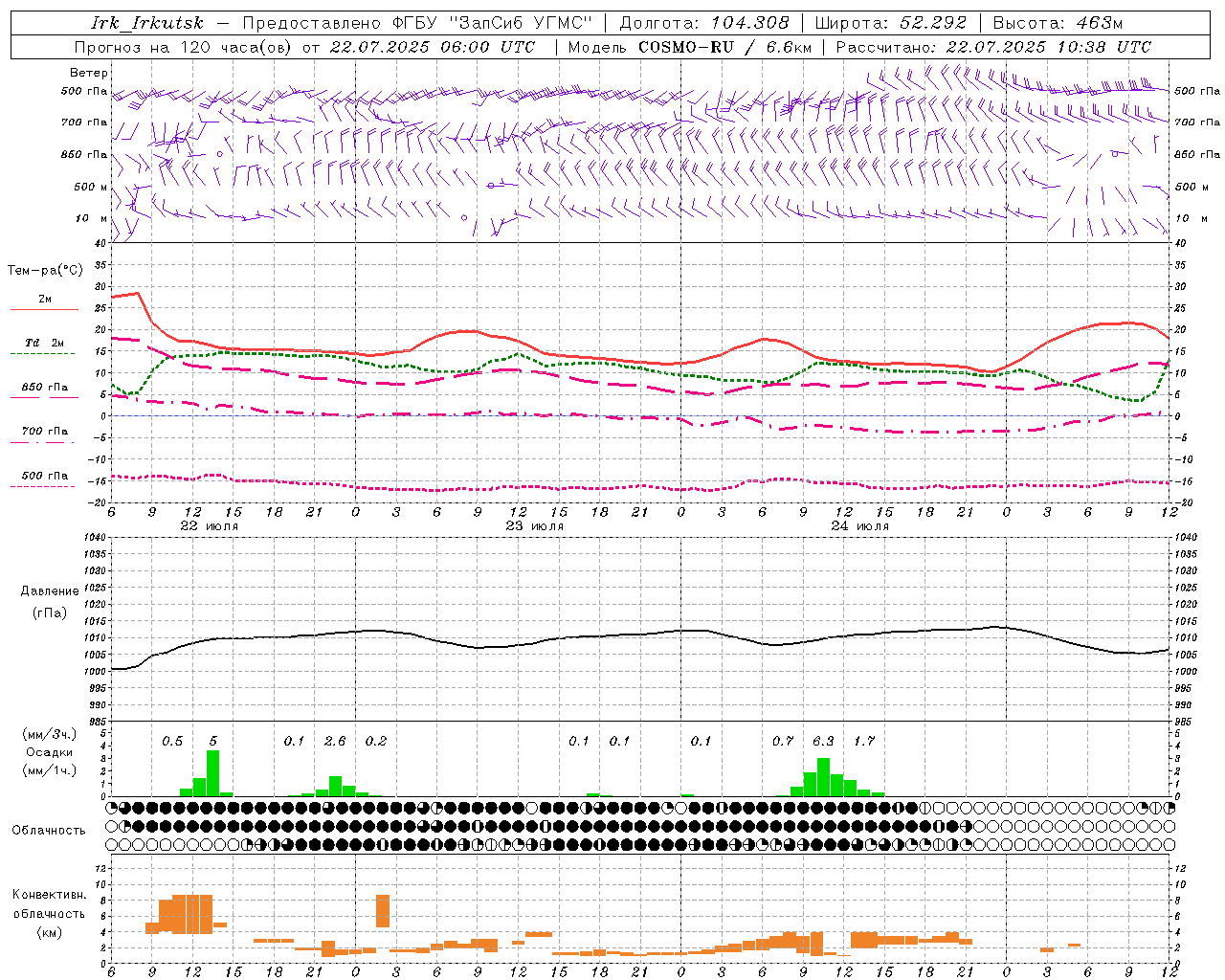
Task: Select the Модель COSMO-RU / 6.6км label
Action: click(690, 47)
